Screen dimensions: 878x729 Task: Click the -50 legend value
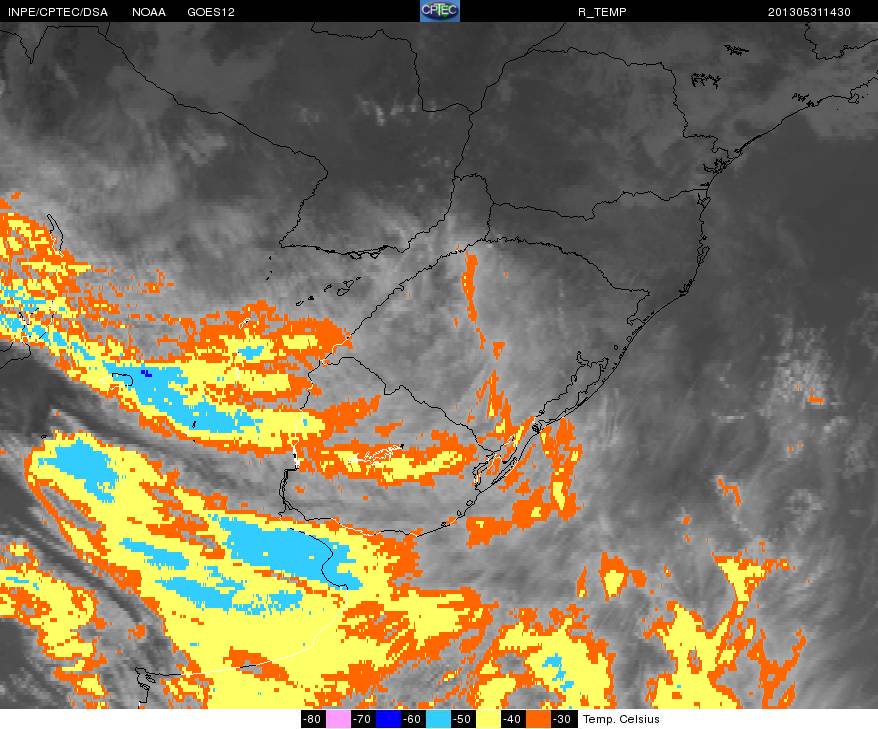pyautogui.click(x=463, y=719)
